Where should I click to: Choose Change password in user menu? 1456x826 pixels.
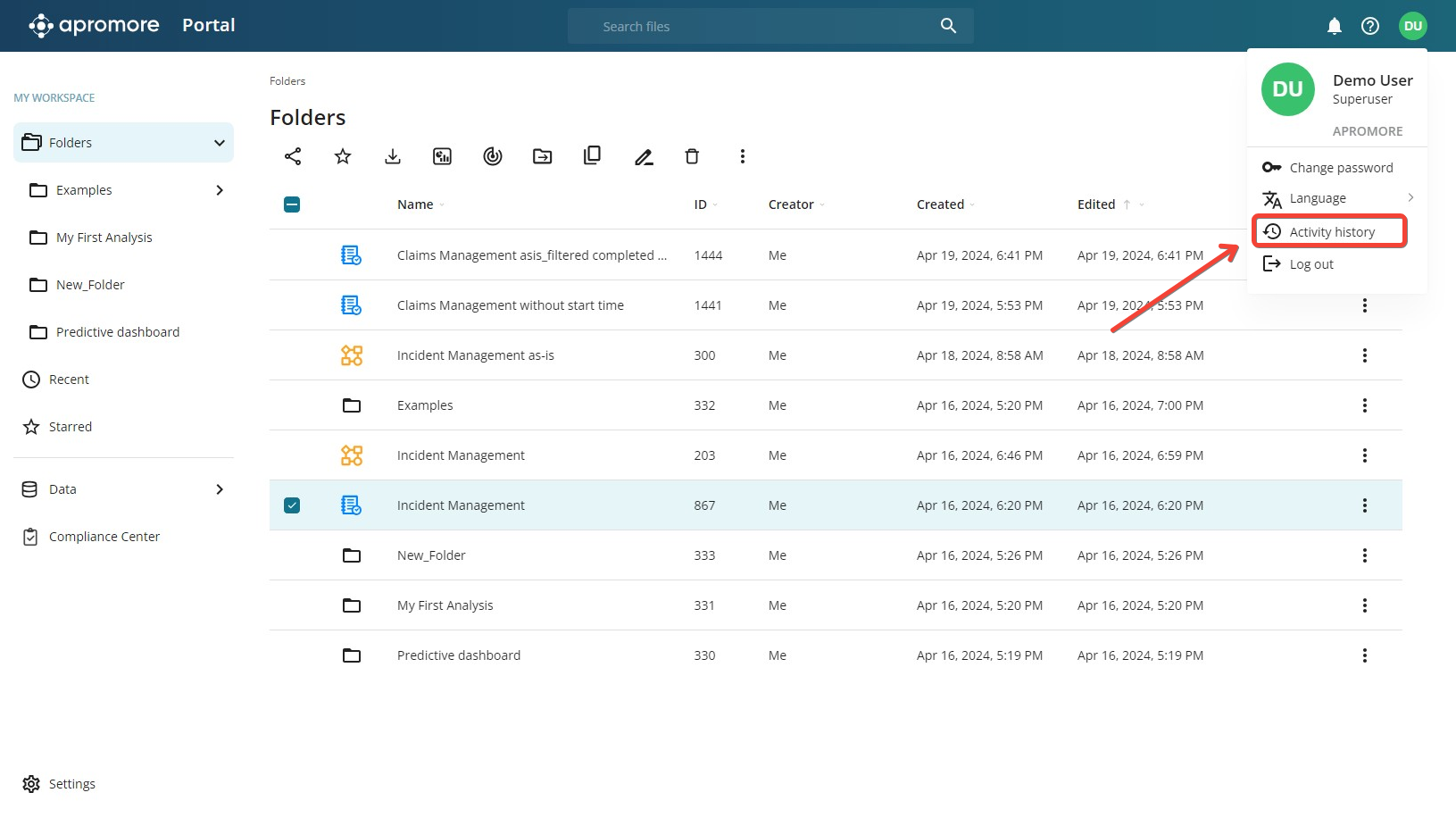(x=1340, y=168)
